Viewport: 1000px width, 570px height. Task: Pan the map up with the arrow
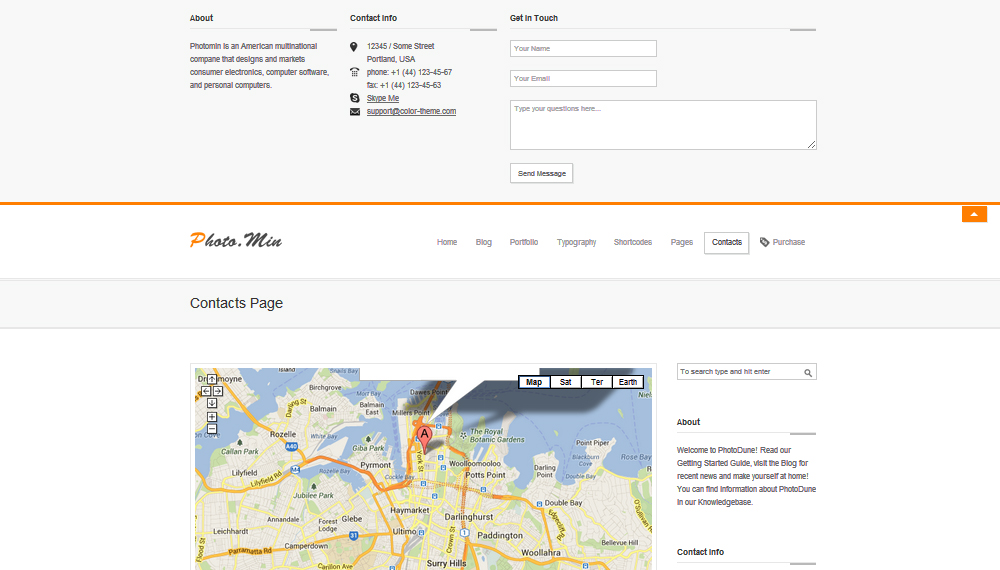click(x=212, y=380)
